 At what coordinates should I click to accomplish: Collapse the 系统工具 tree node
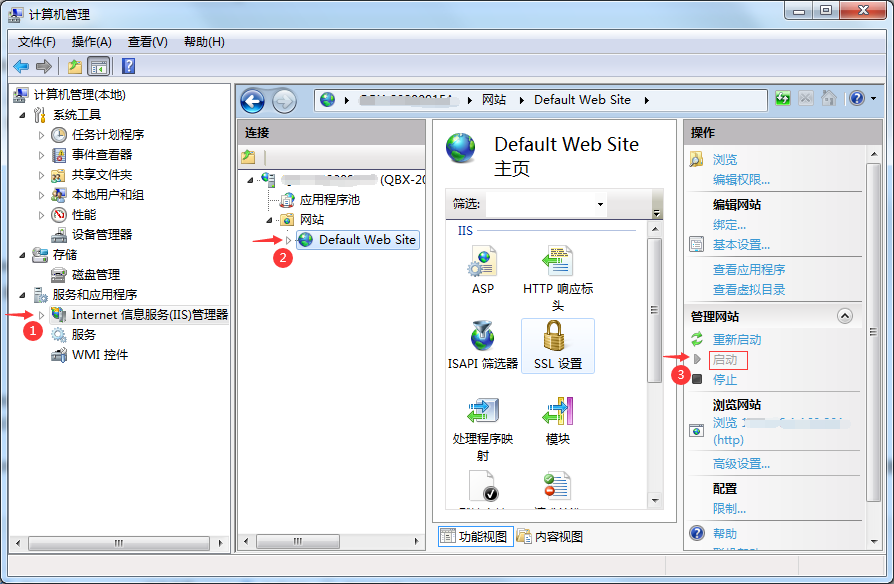click(x=22, y=115)
